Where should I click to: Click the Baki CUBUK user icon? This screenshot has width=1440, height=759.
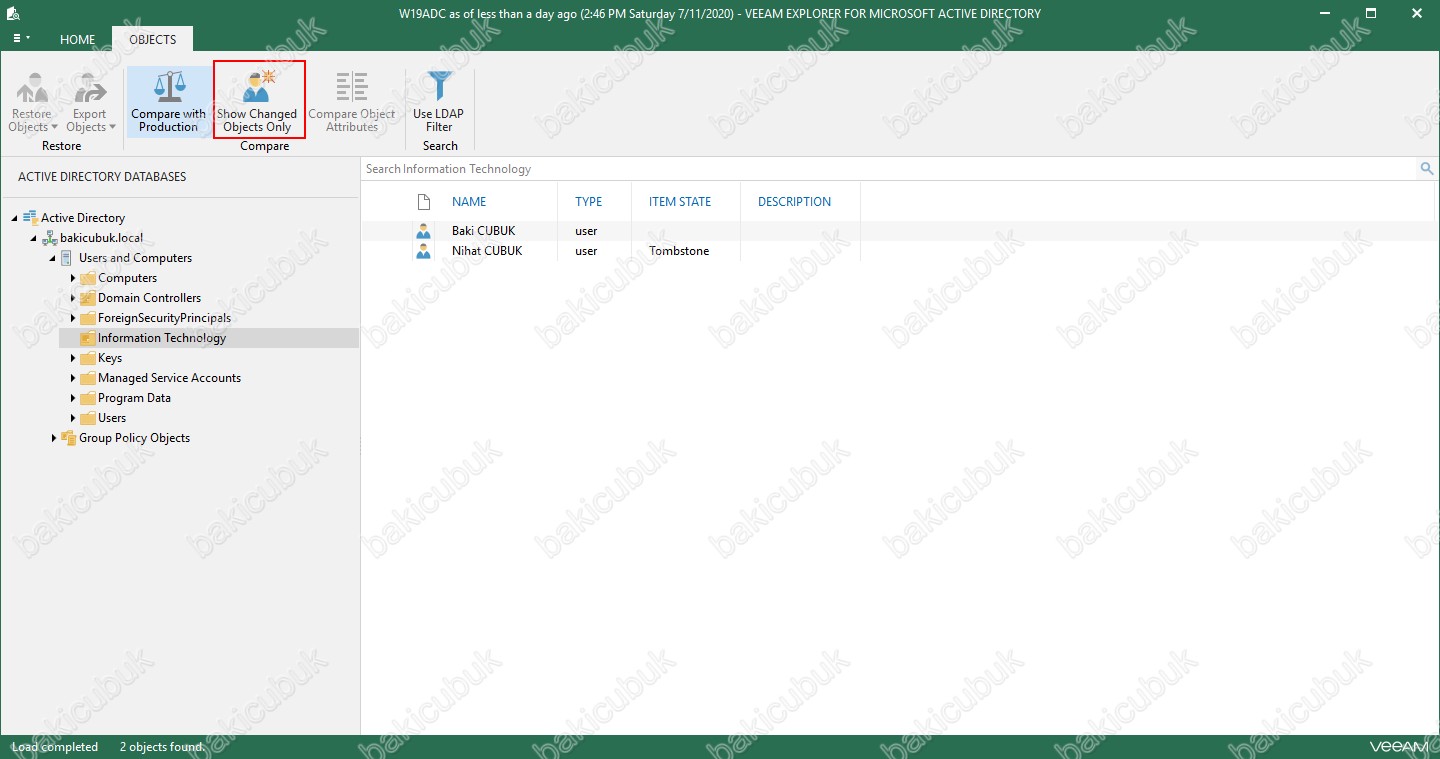[x=423, y=231]
